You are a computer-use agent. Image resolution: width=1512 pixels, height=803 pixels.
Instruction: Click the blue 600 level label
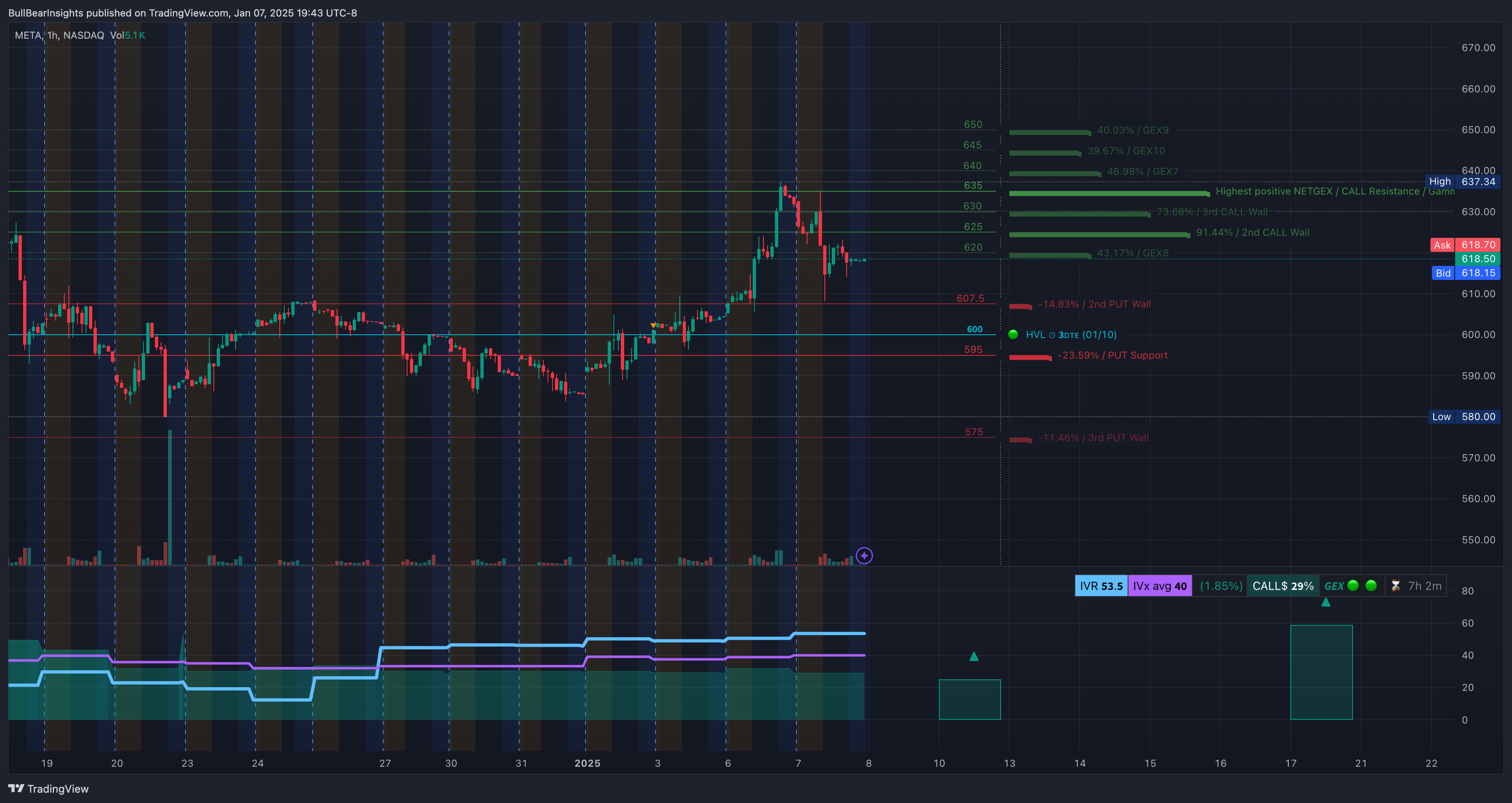click(974, 329)
